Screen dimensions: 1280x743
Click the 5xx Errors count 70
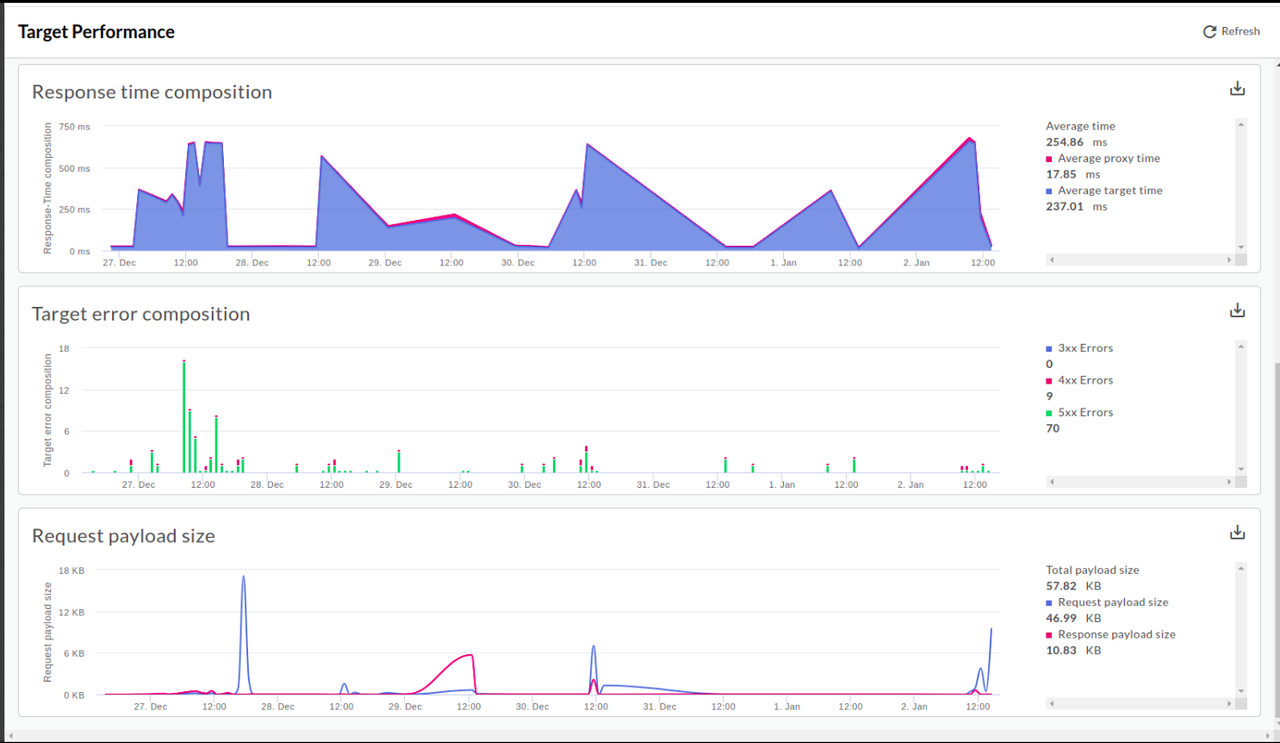click(1053, 428)
